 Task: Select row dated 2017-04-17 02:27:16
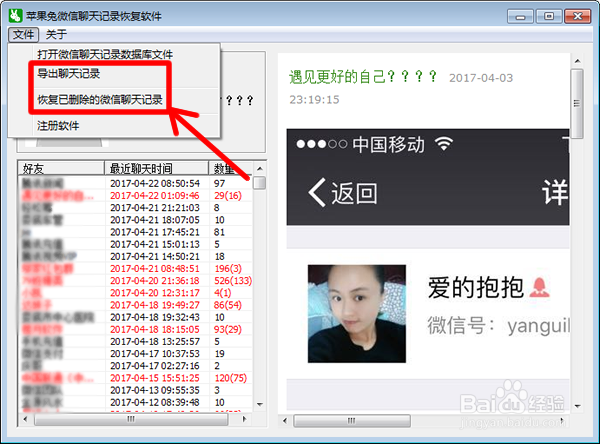click(135, 366)
